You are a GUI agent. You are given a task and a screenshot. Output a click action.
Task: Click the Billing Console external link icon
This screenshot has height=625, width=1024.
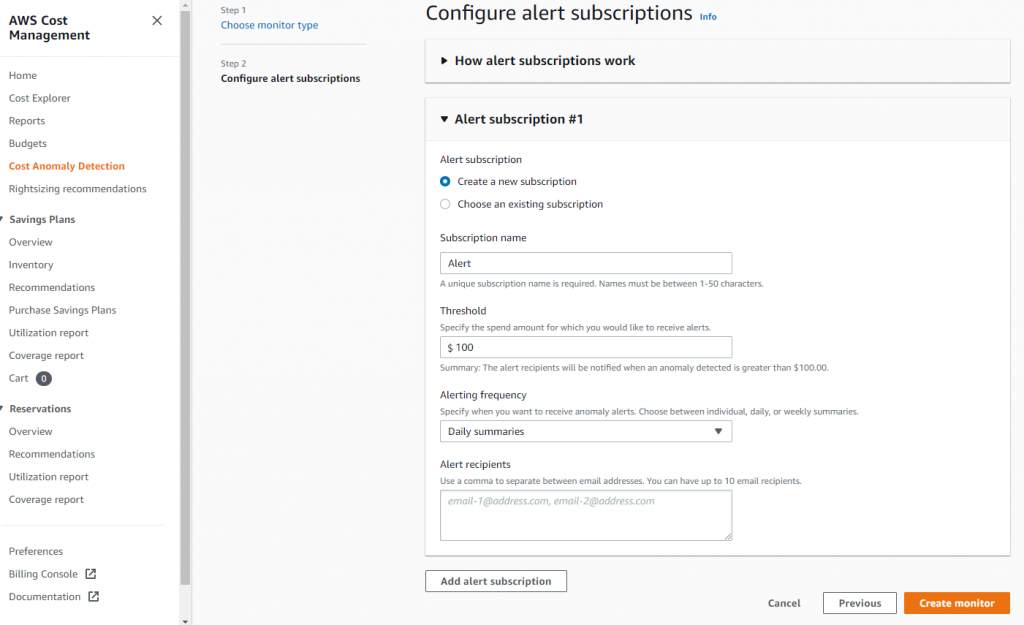[x=91, y=574]
